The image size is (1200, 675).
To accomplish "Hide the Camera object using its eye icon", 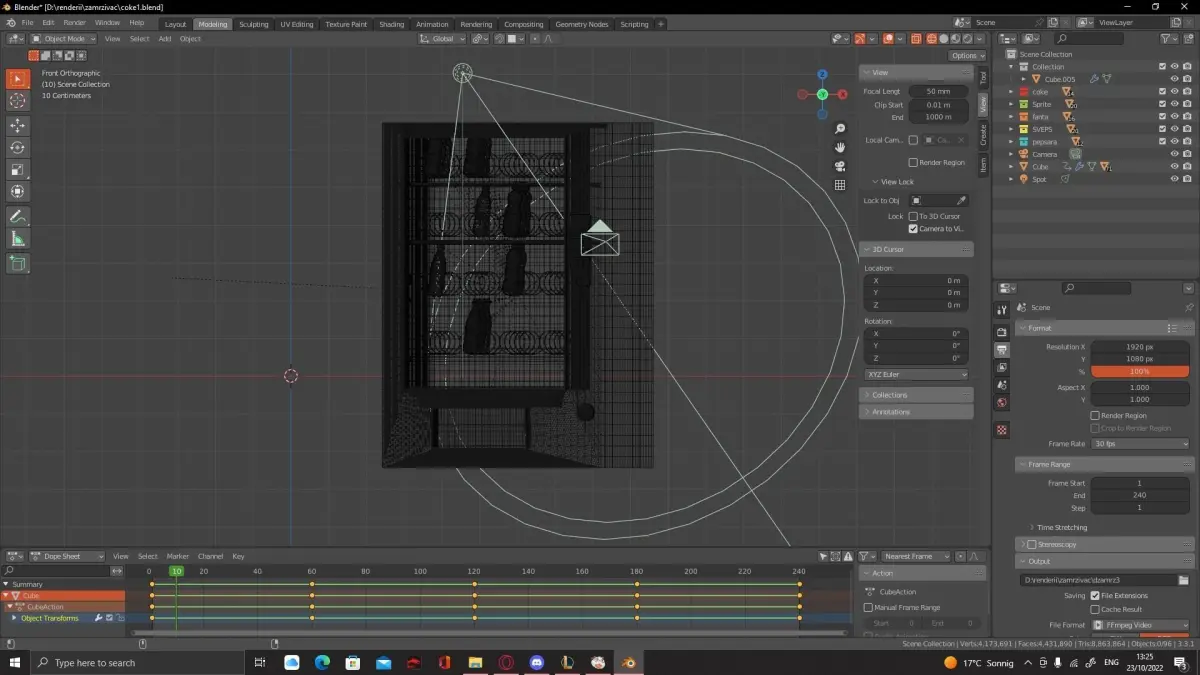I will 1174,154.
